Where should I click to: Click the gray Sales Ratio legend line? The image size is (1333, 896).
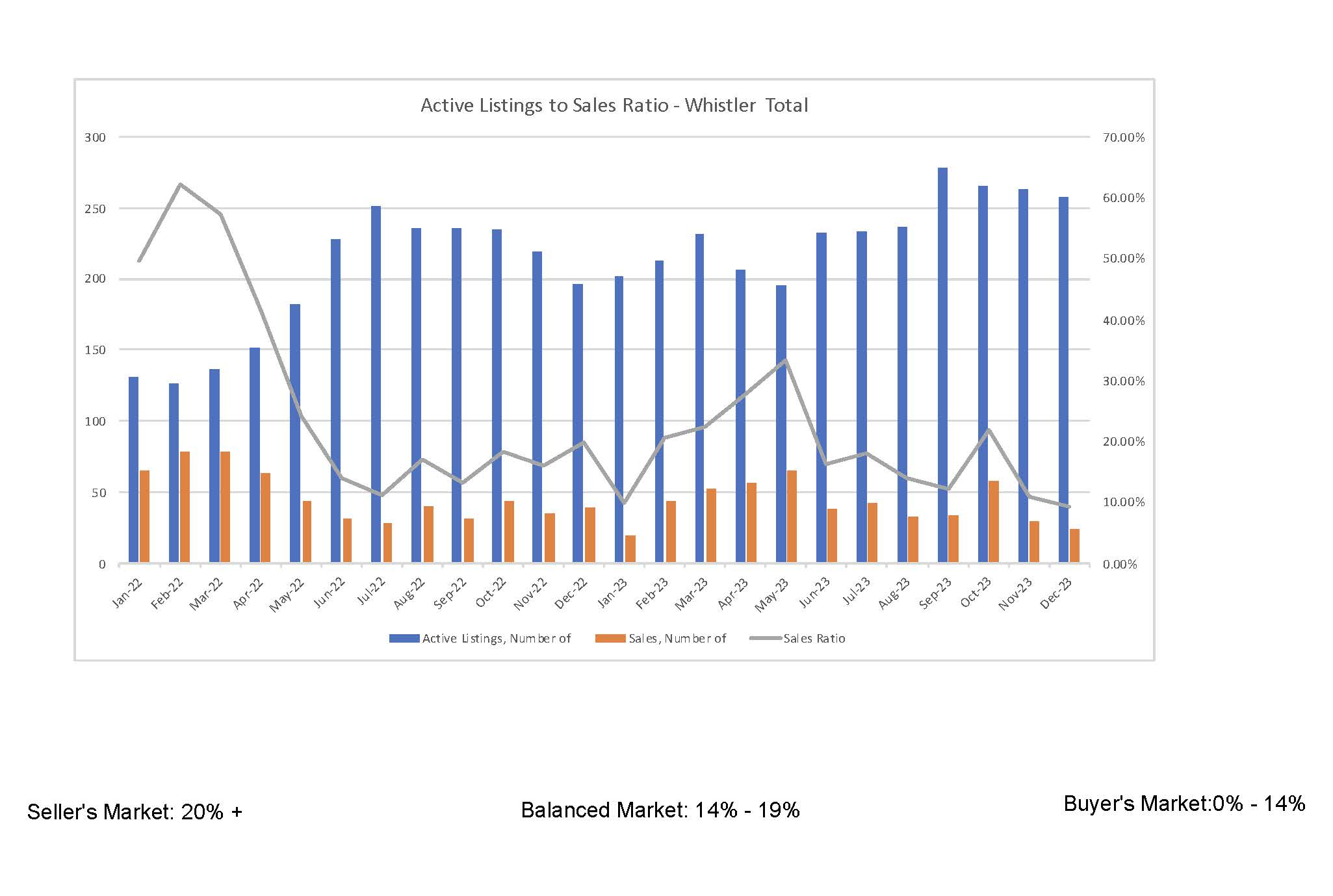(x=766, y=639)
